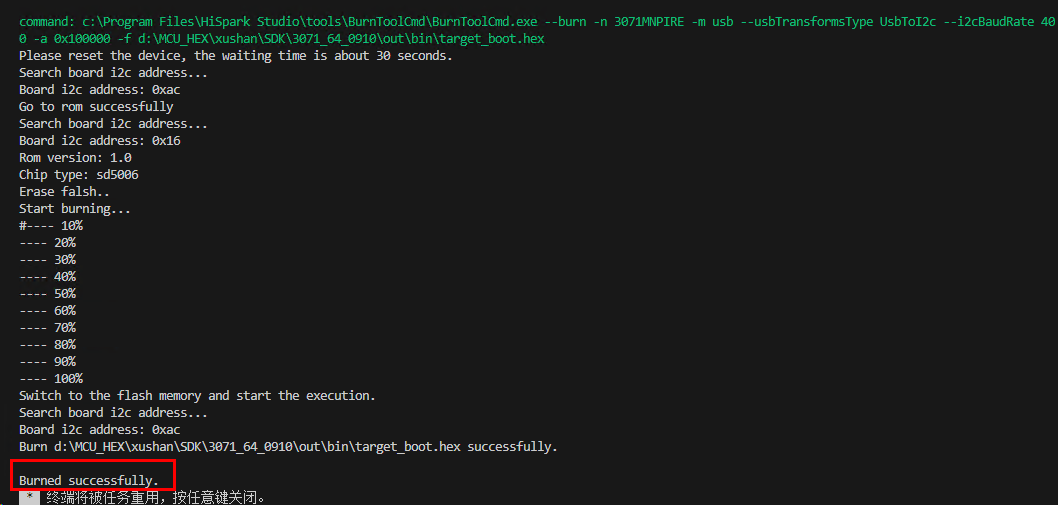
Task: Click the first 'Board i2c address: 0xac' line
Action: [x=100, y=90]
